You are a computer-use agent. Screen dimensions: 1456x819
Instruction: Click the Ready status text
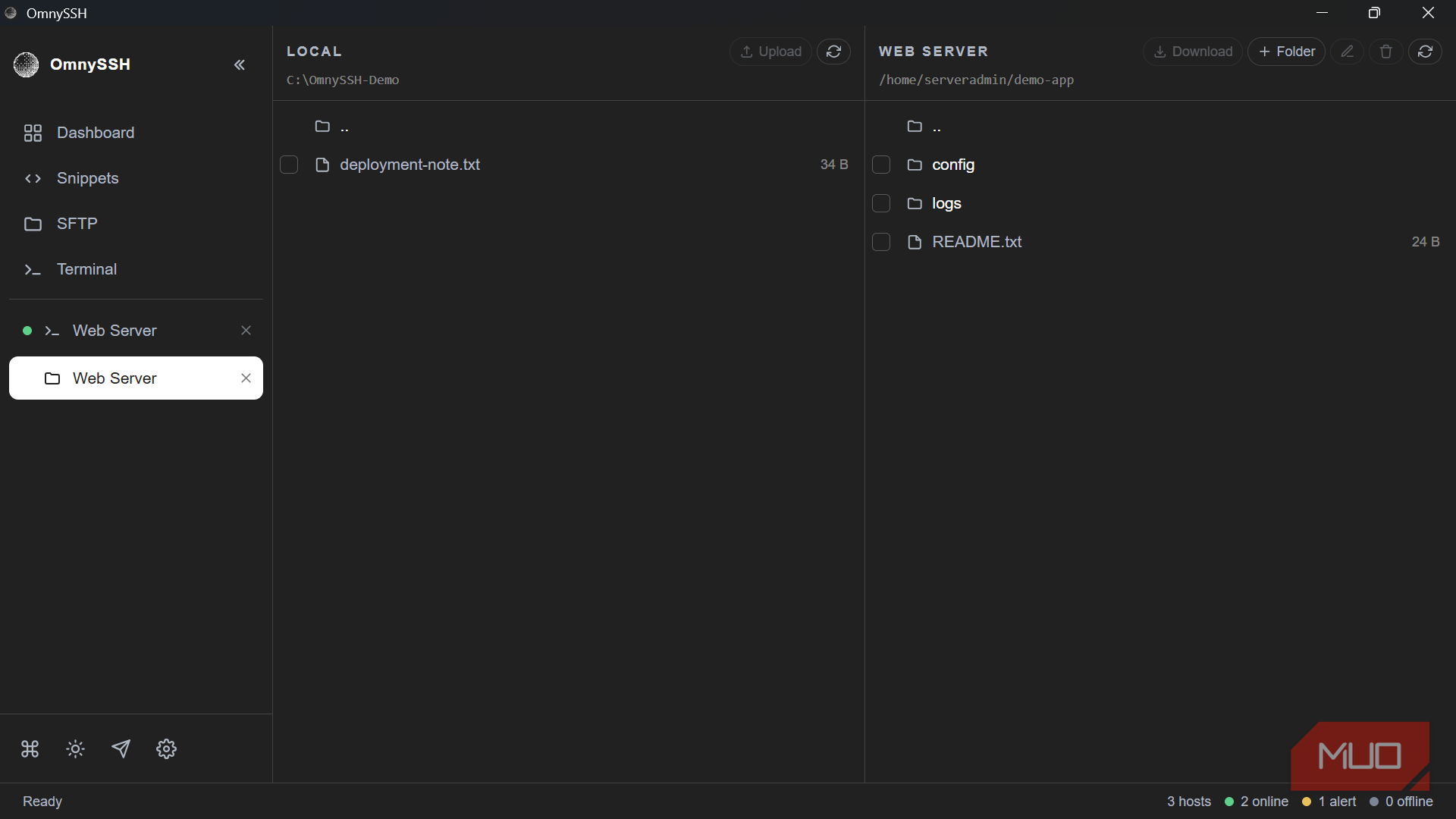coord(42,802)
